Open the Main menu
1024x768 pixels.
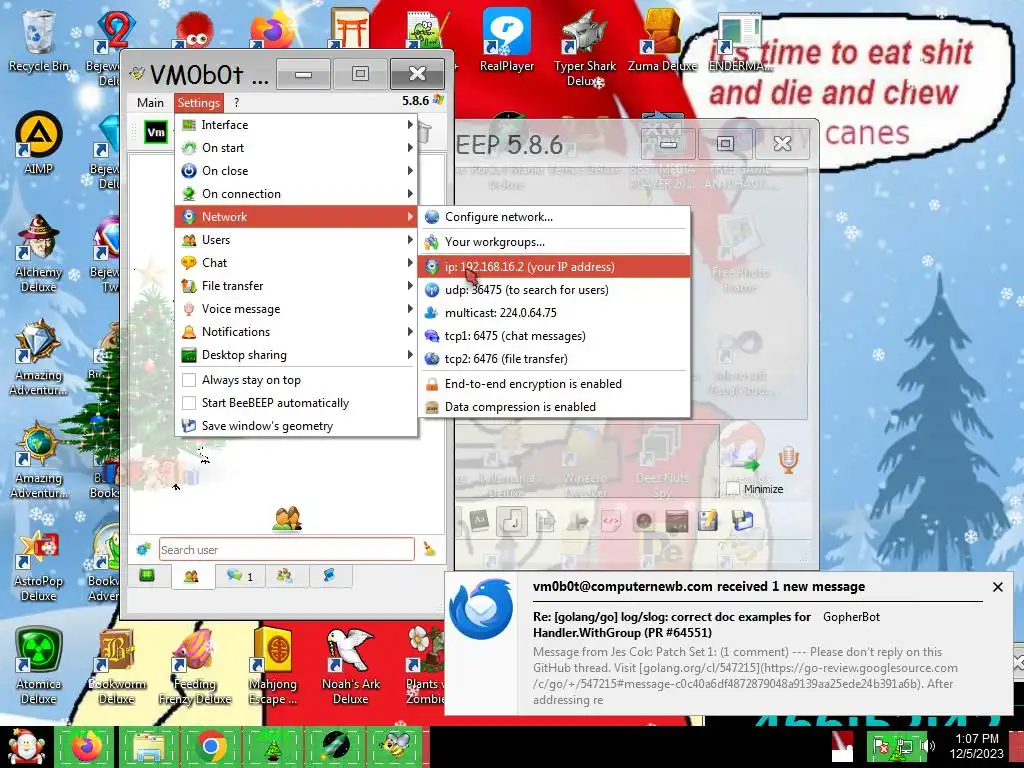click(x=150, y=103)
